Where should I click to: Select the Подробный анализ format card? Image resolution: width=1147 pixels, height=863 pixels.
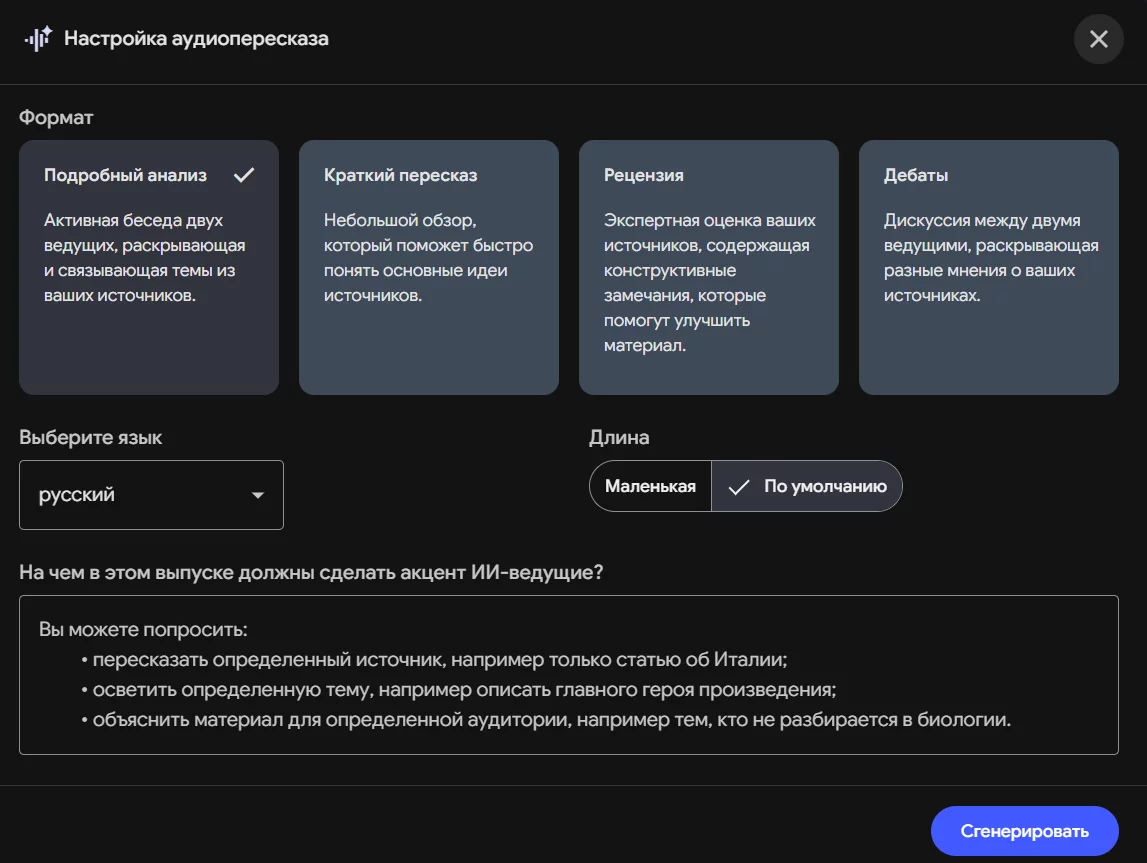[148, 267]
